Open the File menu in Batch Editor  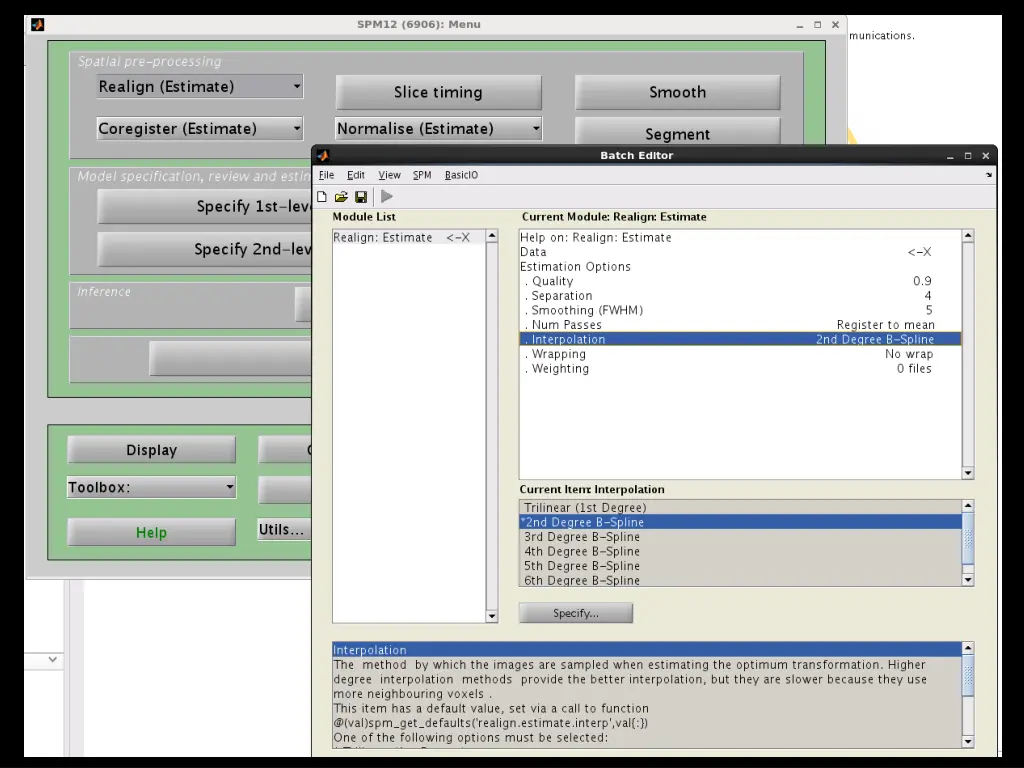326,175
